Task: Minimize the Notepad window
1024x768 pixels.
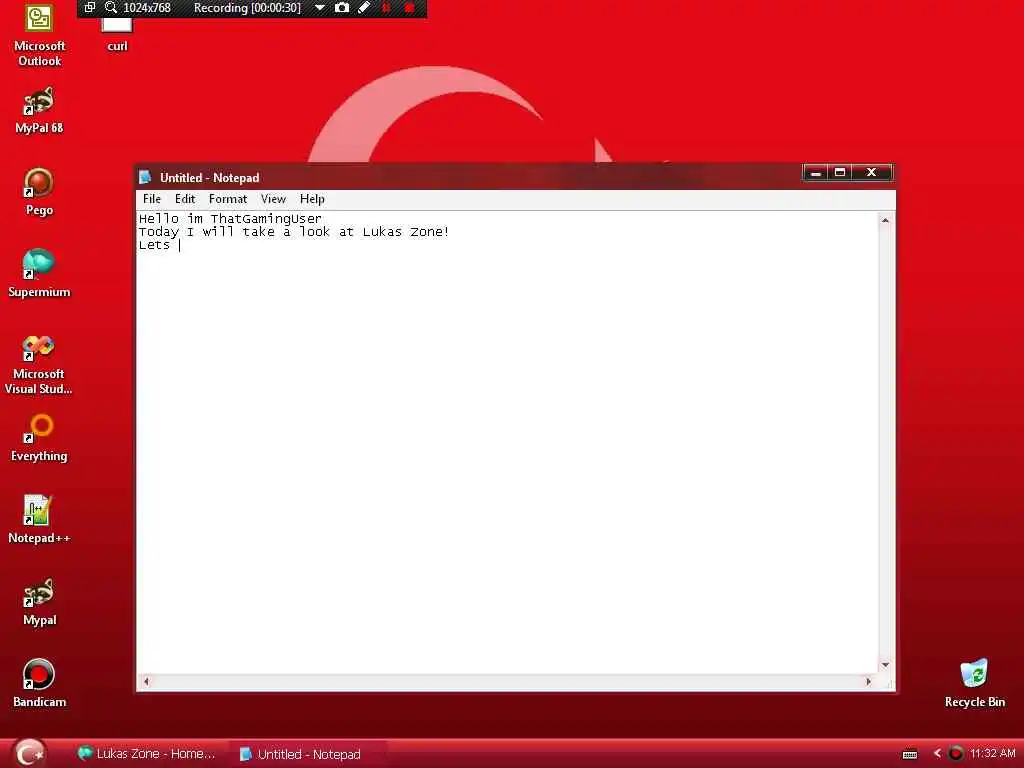Action: 815,172
